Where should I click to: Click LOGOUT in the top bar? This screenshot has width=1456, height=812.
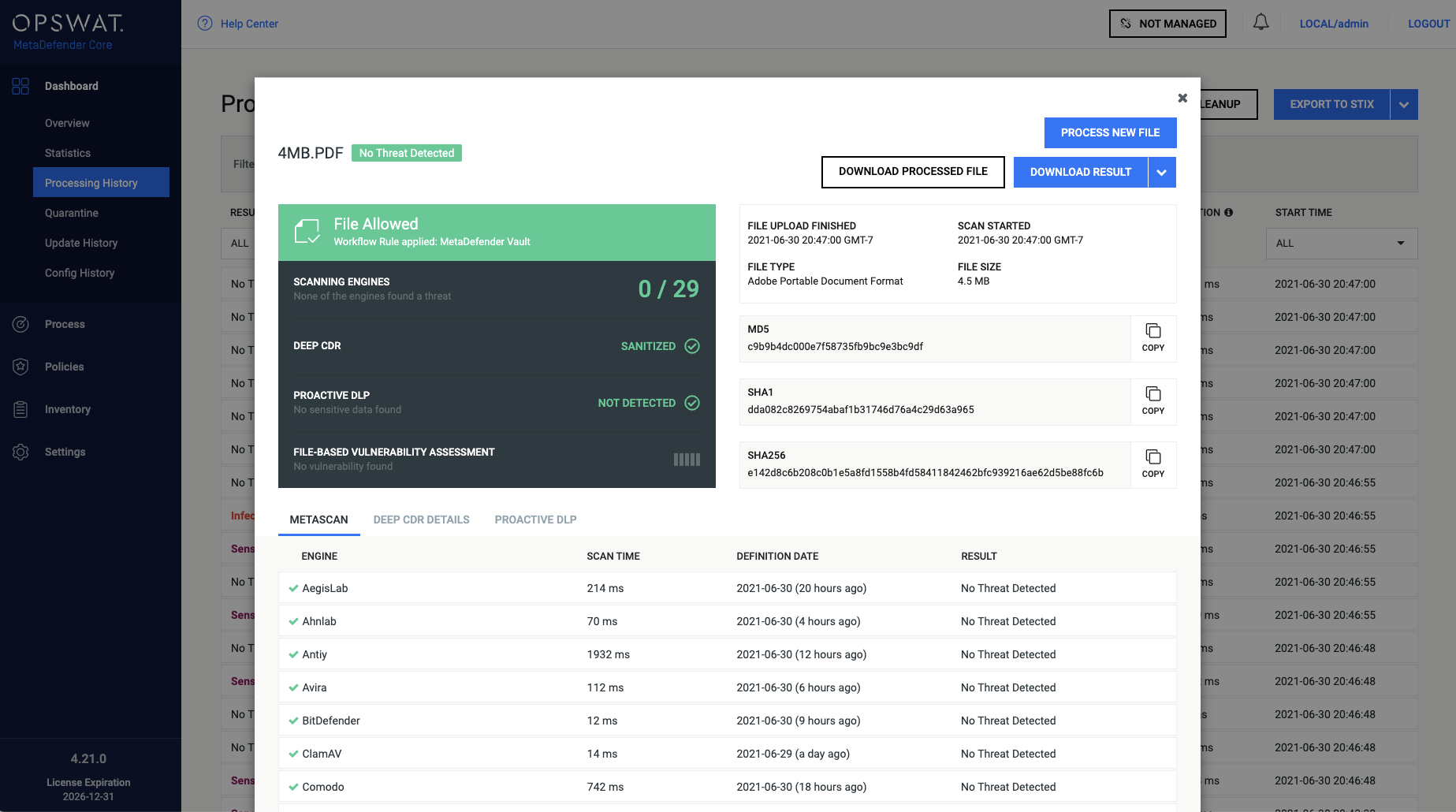click(x=1428, y=23)
